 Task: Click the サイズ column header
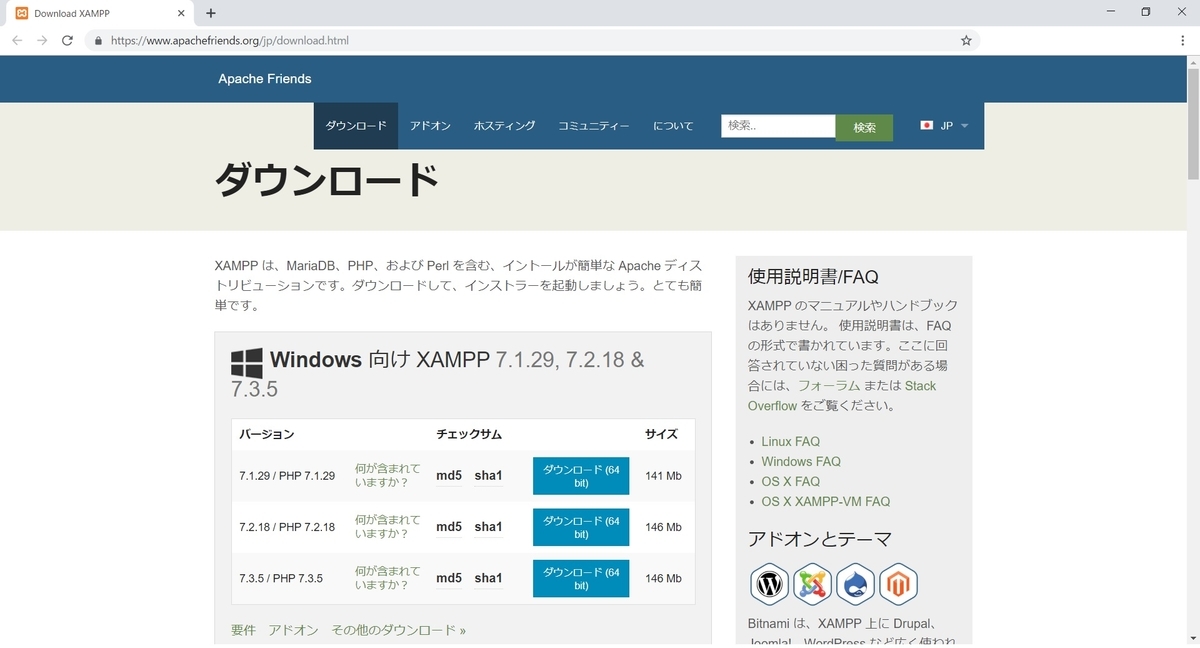point(661,435)
